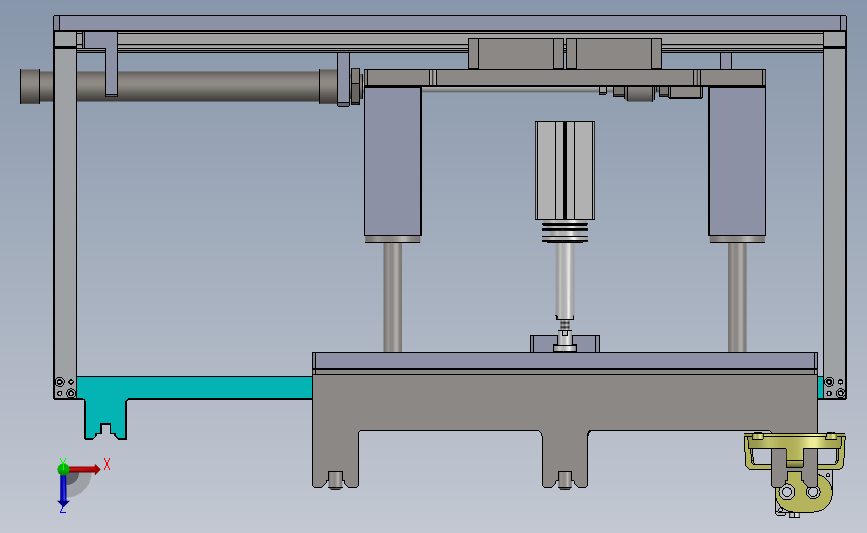The width and height of the screenshot is (867, 533).
Task: Select the screws at lower-left frame corner
Action: (65, 388)
